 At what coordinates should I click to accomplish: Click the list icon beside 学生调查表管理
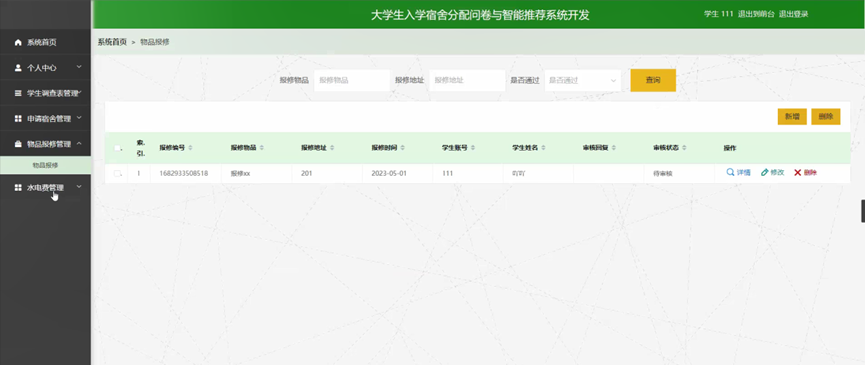click(x=18, y=93)
